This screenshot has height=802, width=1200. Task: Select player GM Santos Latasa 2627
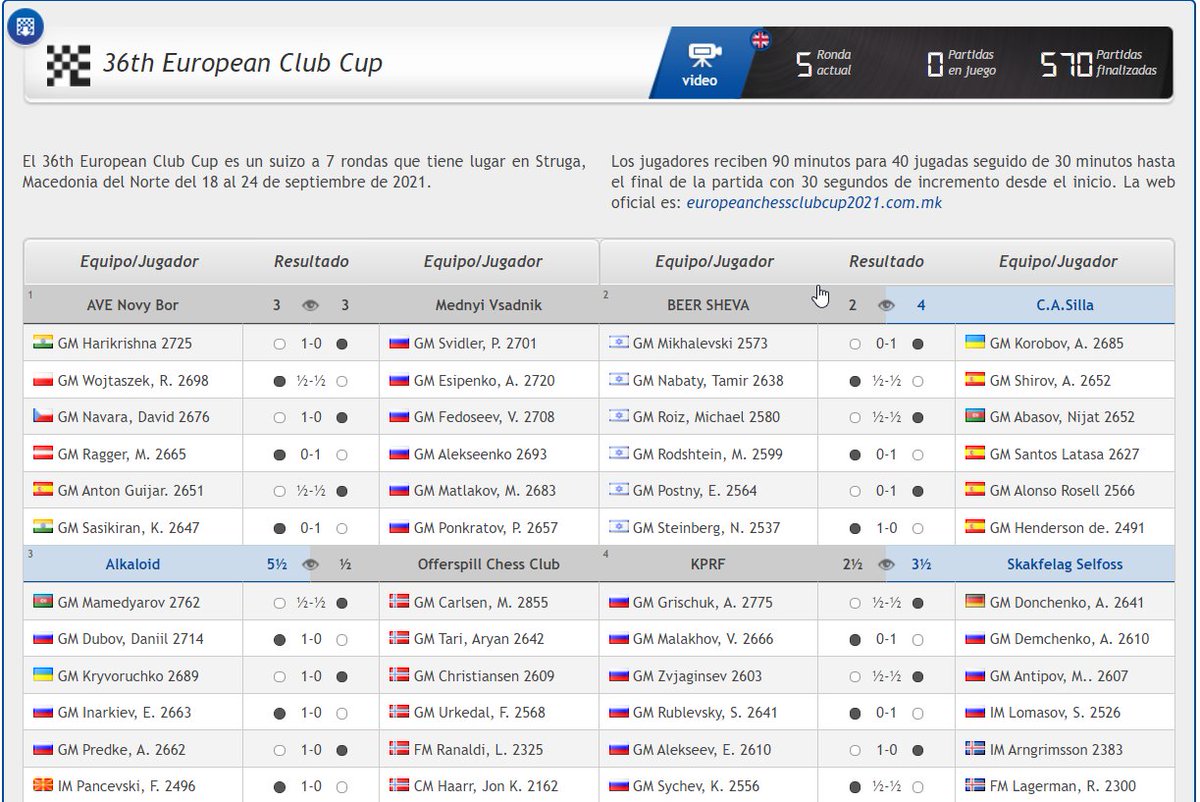pyautogui.click(x=1064, y=454)
